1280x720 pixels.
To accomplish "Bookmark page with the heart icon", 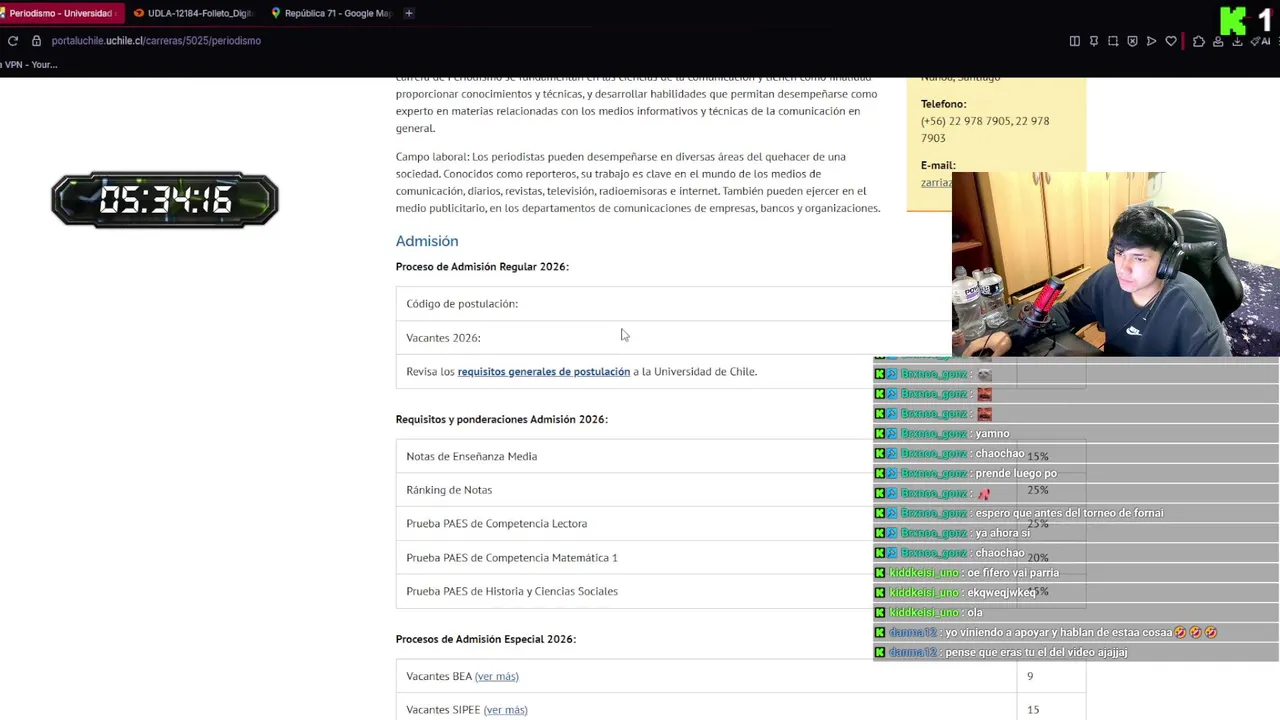I will point(1171,41).
